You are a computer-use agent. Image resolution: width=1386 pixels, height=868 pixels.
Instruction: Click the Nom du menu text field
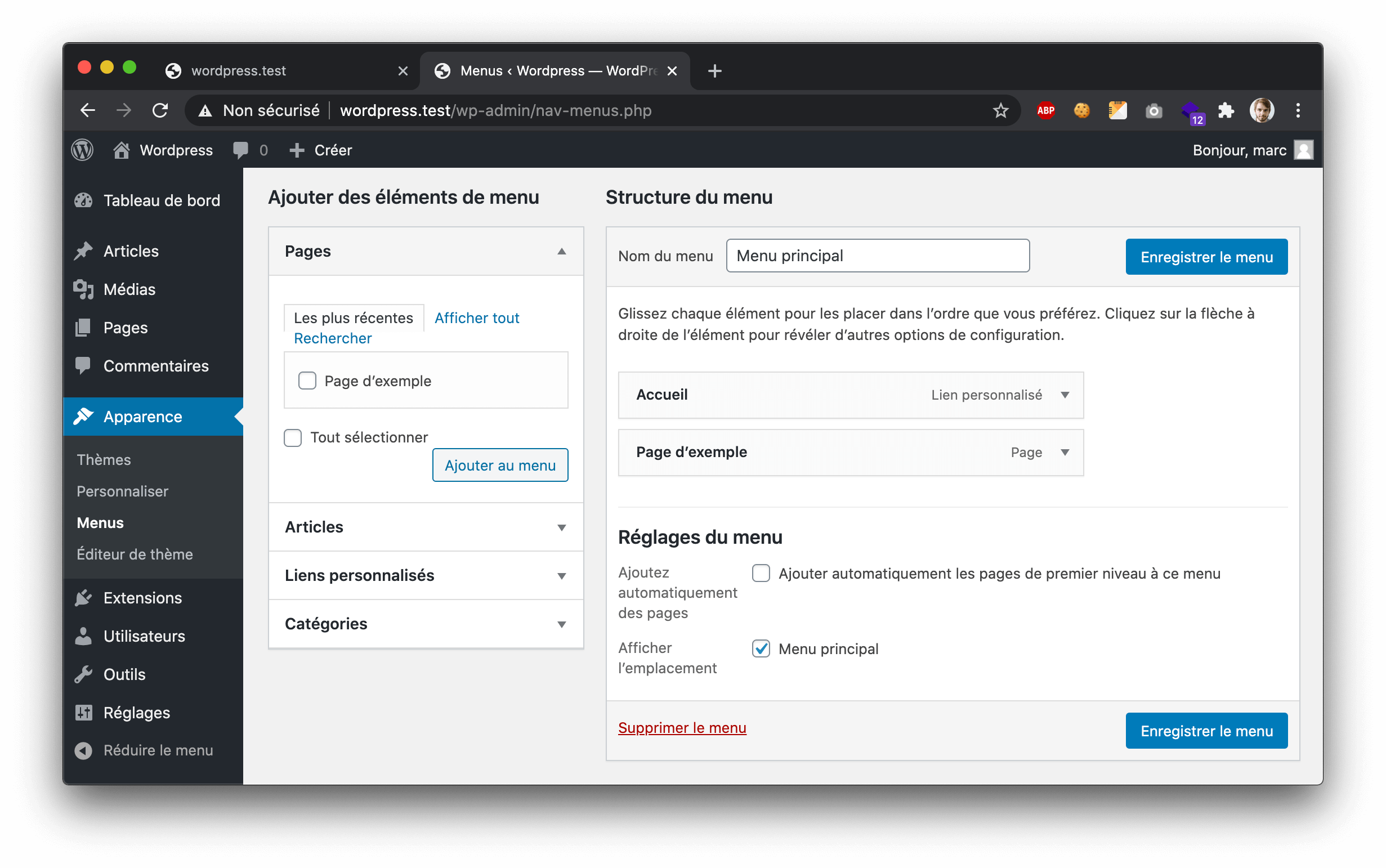[x=877, y=256]
